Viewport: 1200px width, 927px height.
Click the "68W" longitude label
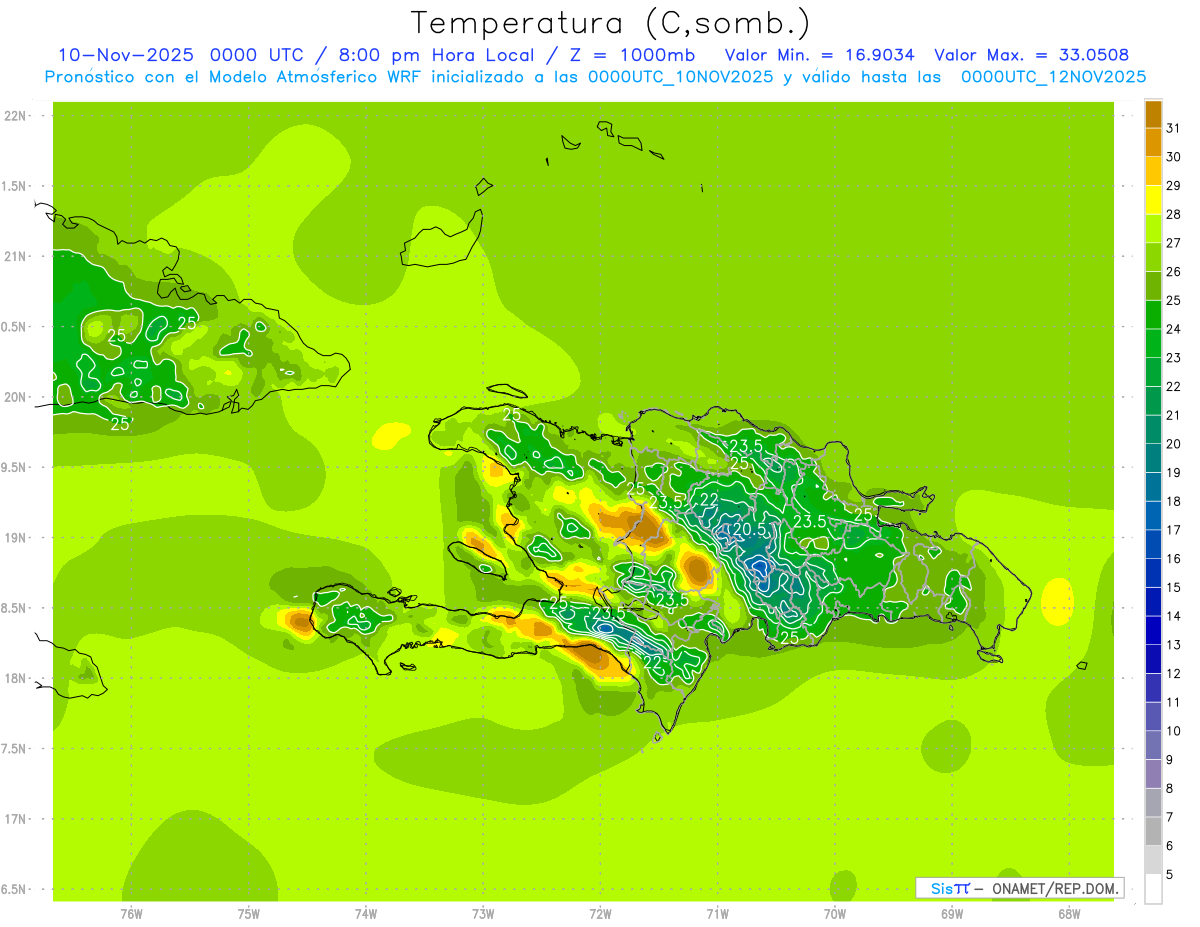coord(1068,913)
